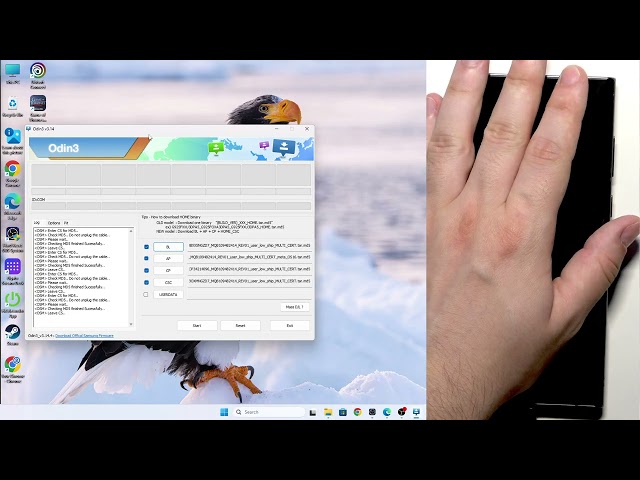The height and width of the screenshot is (480, 640).
Task: Click the log scrollbar up arrow
Action: 131,231
